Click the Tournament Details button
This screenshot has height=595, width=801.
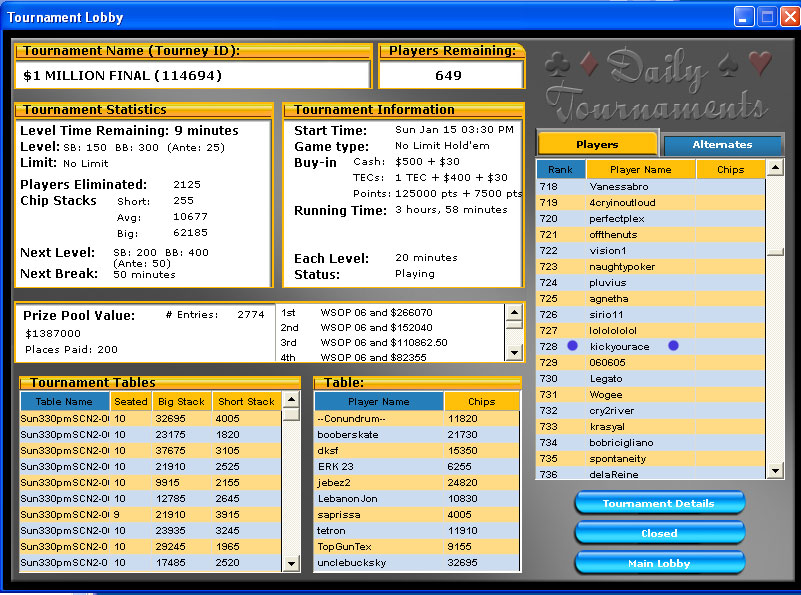[659, 503]
